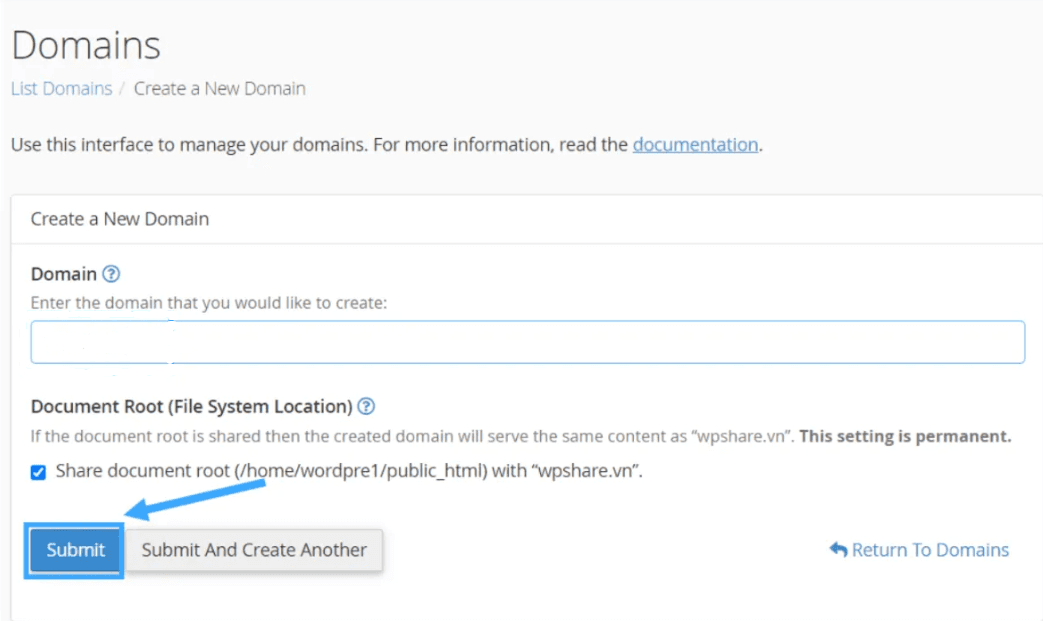Click the back arrow icon before Return To Domains
Screen dimensions: 1043x621
coord(838,550)
